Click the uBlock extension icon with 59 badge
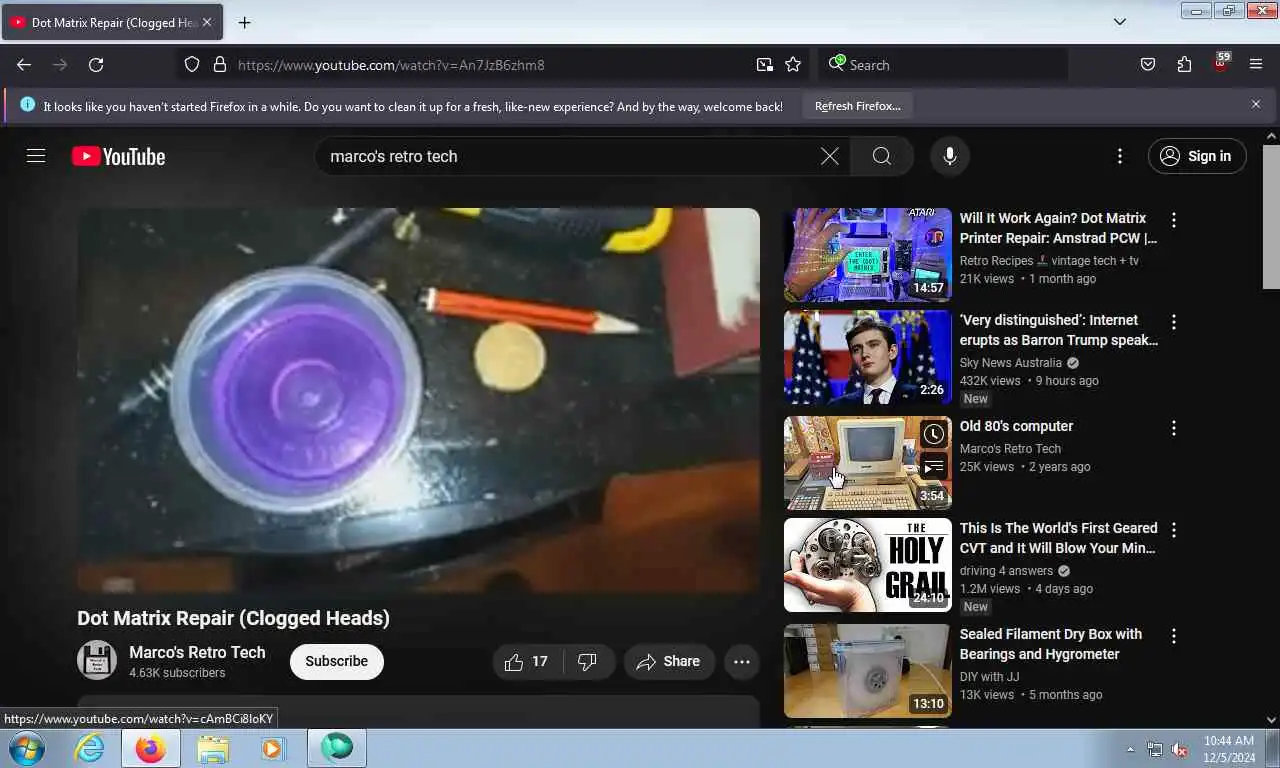This screenshot has width=1280, height=768. tap(1220, 64)
